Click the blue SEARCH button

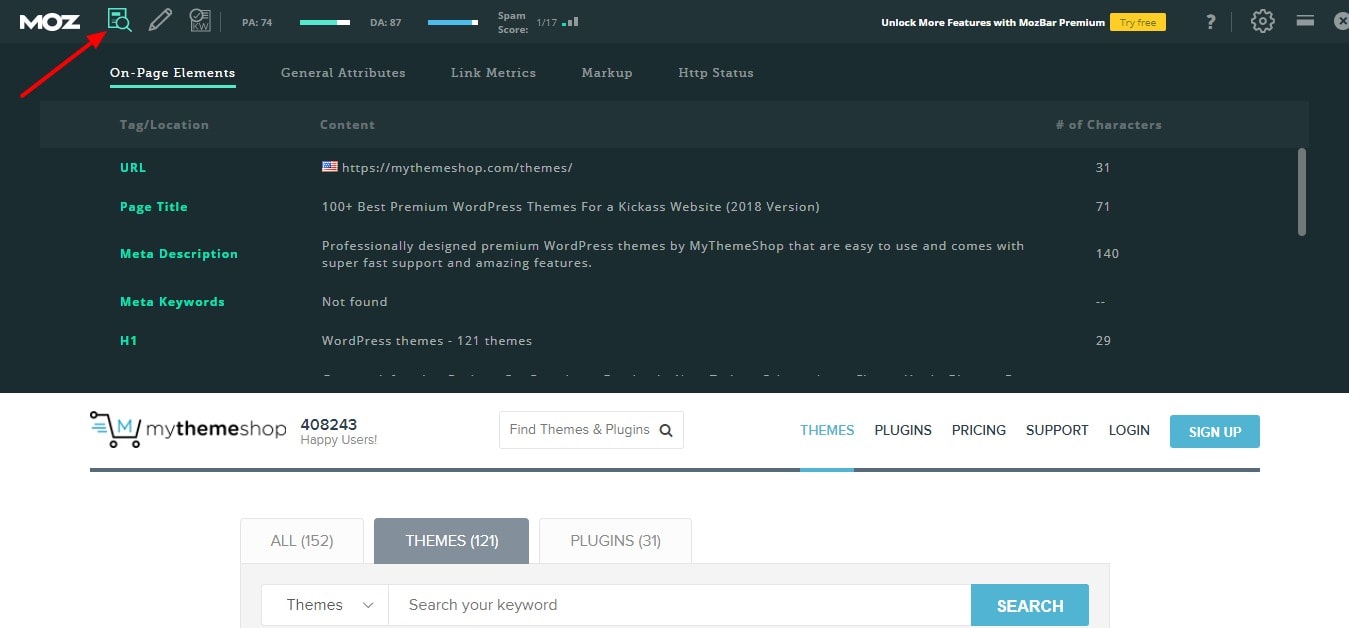(1030, 605)
